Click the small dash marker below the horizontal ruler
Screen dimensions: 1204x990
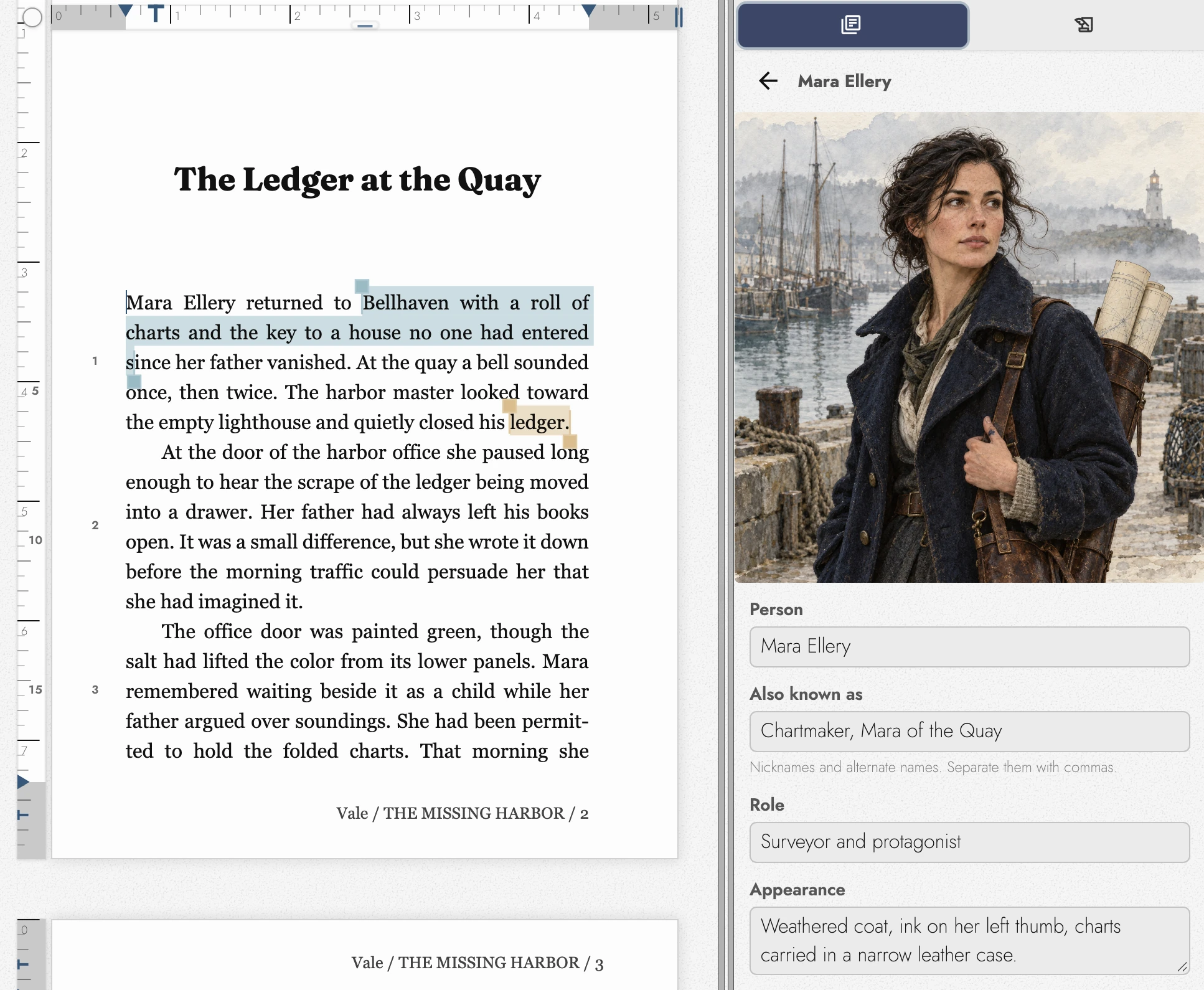point(365,26)
